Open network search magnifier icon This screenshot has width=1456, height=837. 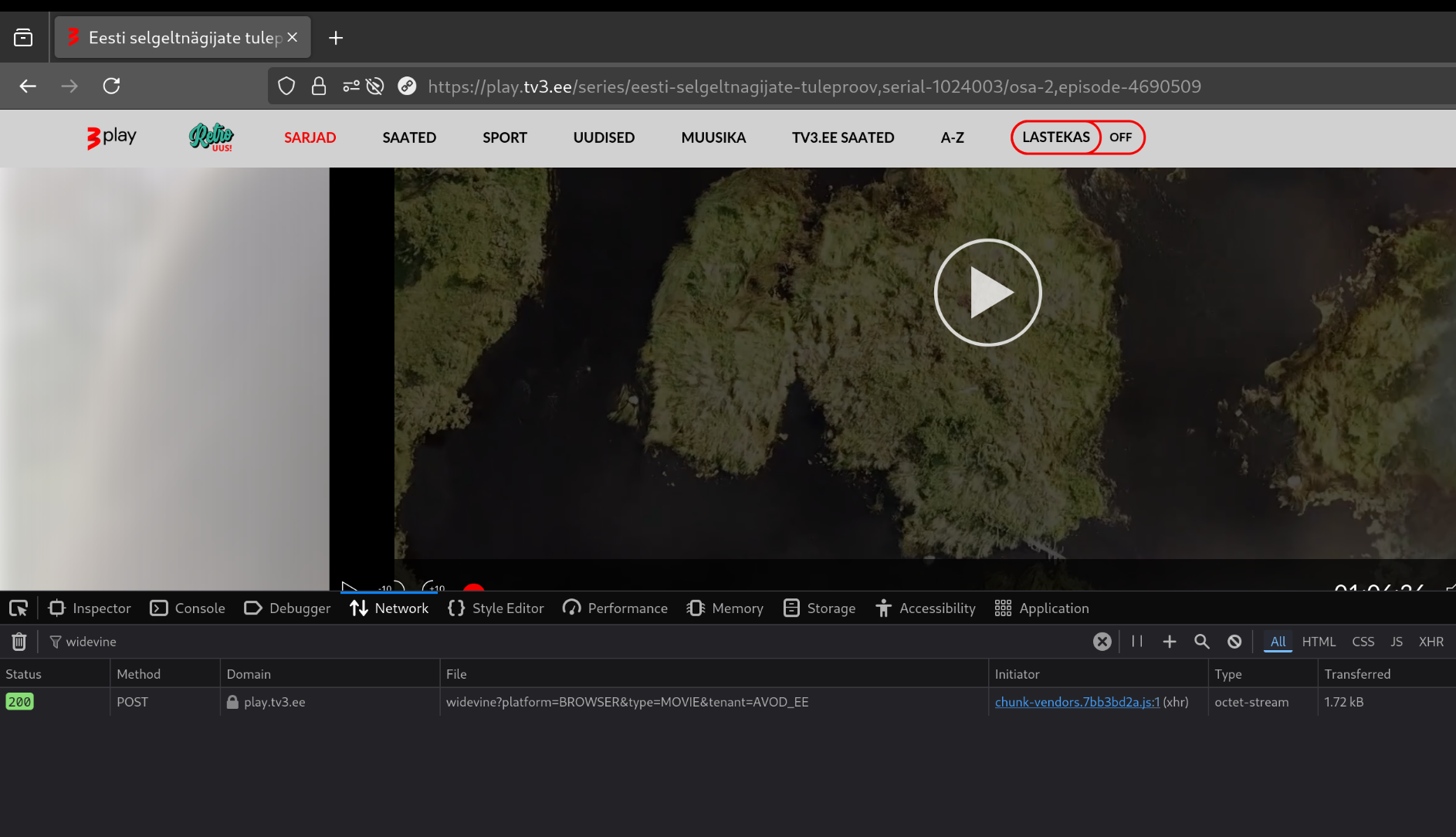(x=1201, y=642)
